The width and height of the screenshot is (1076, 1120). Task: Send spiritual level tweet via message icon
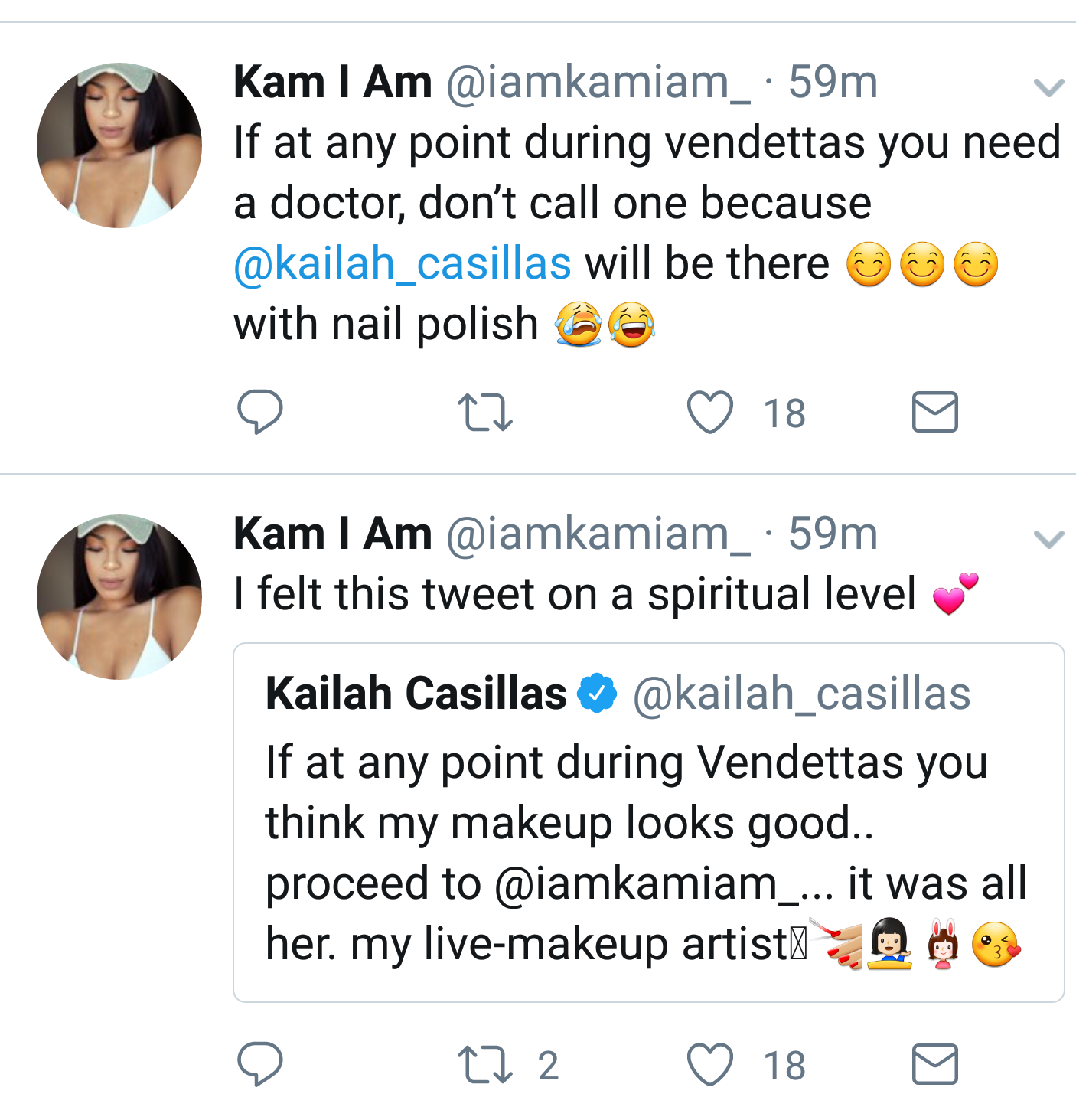click(x=935, y=1064)
